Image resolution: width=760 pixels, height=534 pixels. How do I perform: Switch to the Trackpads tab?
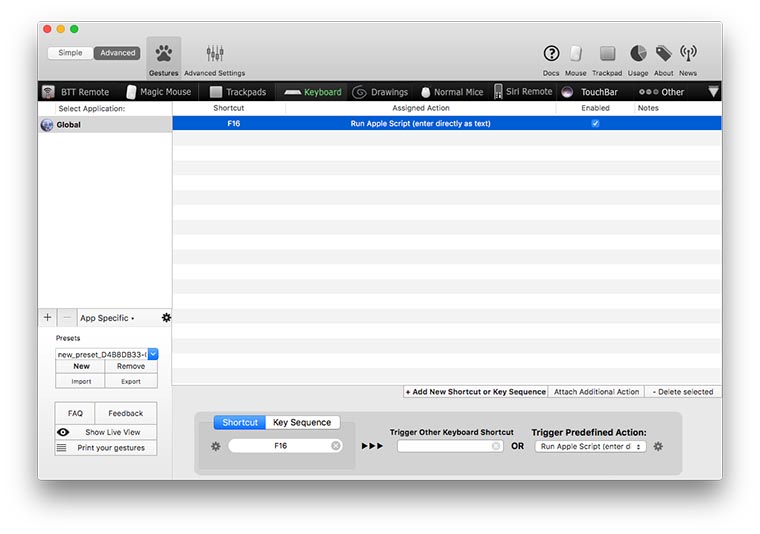click(238, 92)
